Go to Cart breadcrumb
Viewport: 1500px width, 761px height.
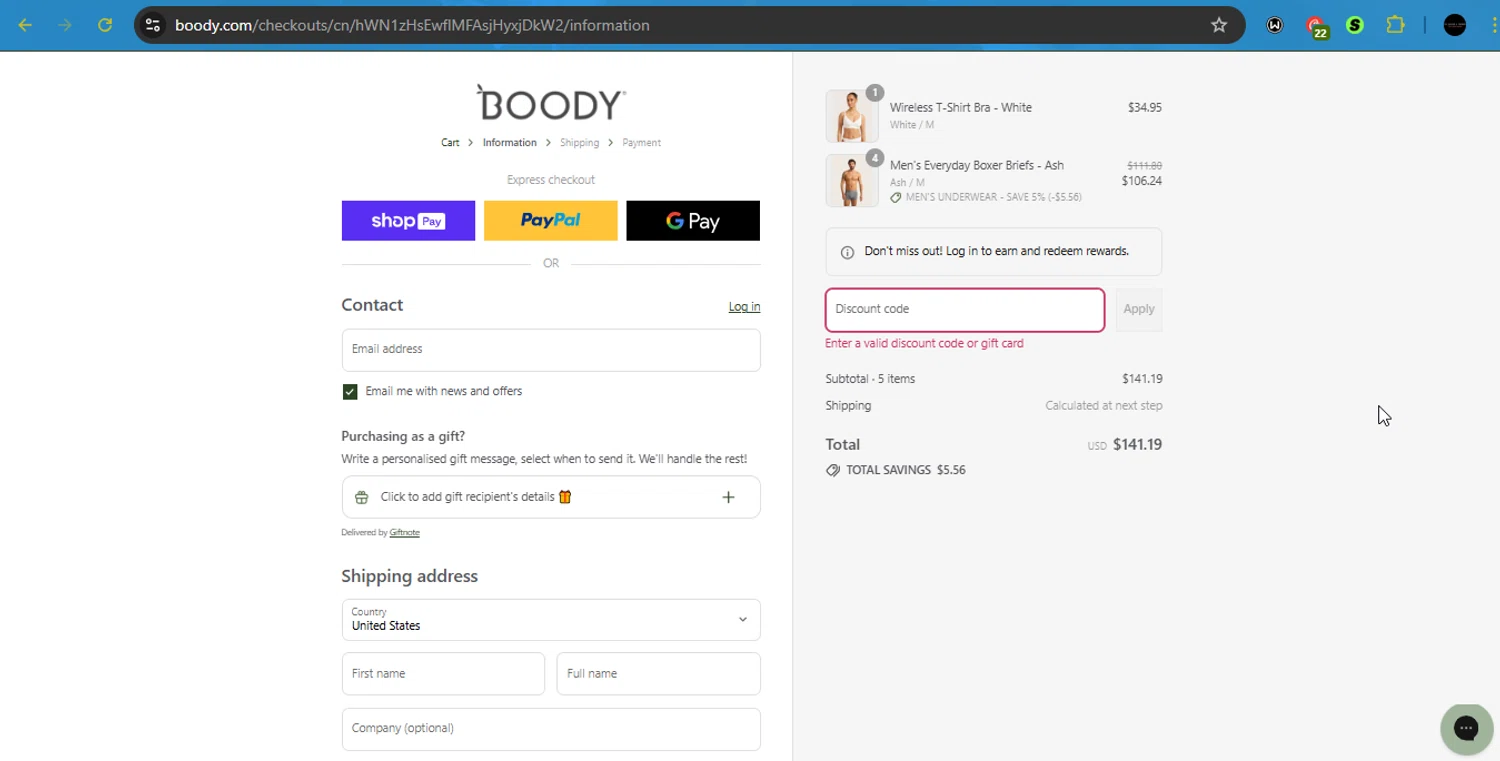(x=450, y=143)
